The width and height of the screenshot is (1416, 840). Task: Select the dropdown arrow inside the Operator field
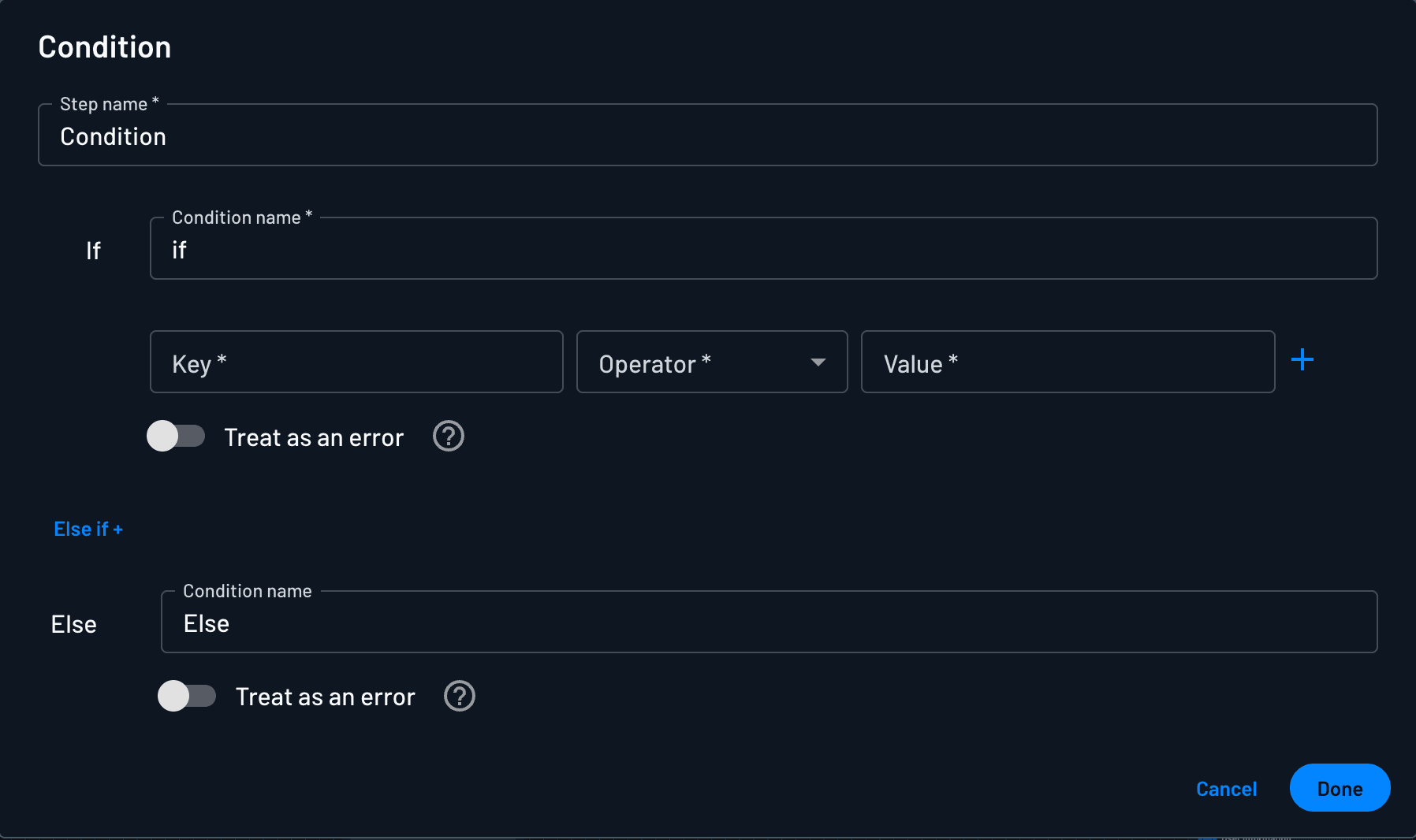818,362
